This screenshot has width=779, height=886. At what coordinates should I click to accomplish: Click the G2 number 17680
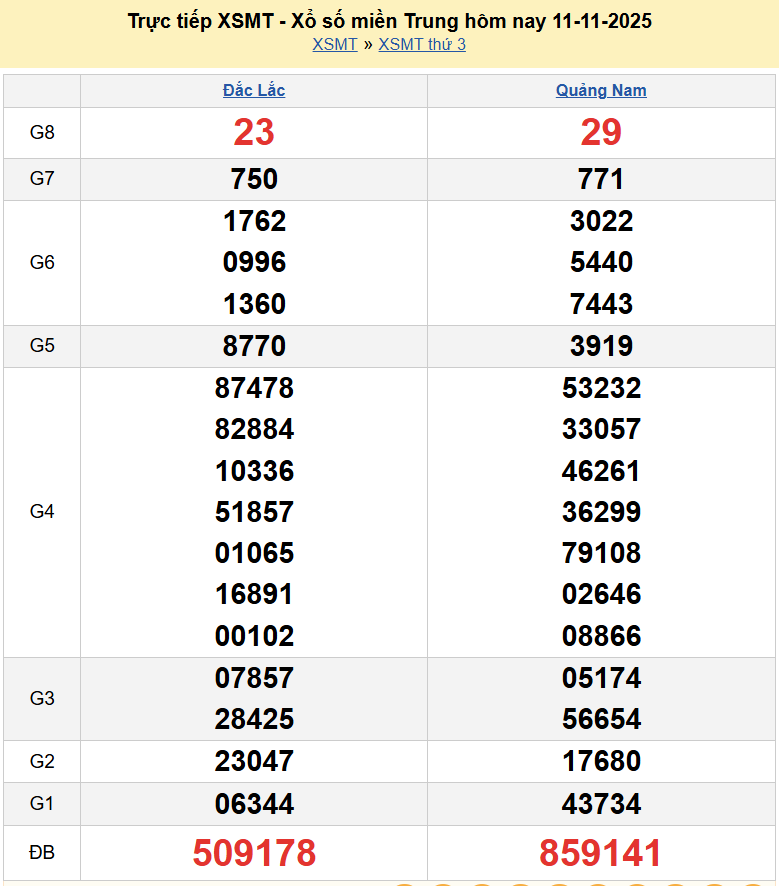point(601,761)
